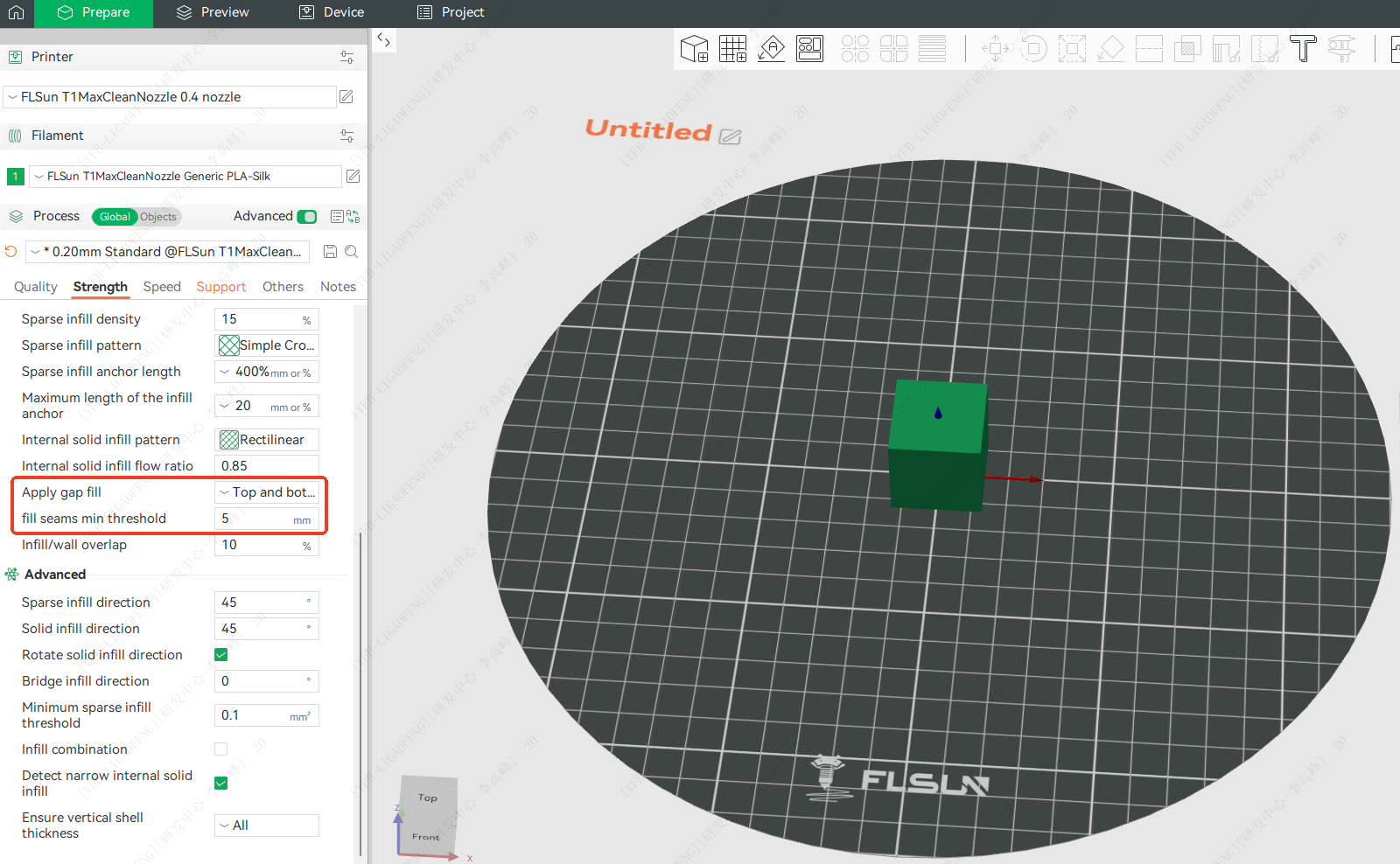Open the Others settings tab

point(283,287)
